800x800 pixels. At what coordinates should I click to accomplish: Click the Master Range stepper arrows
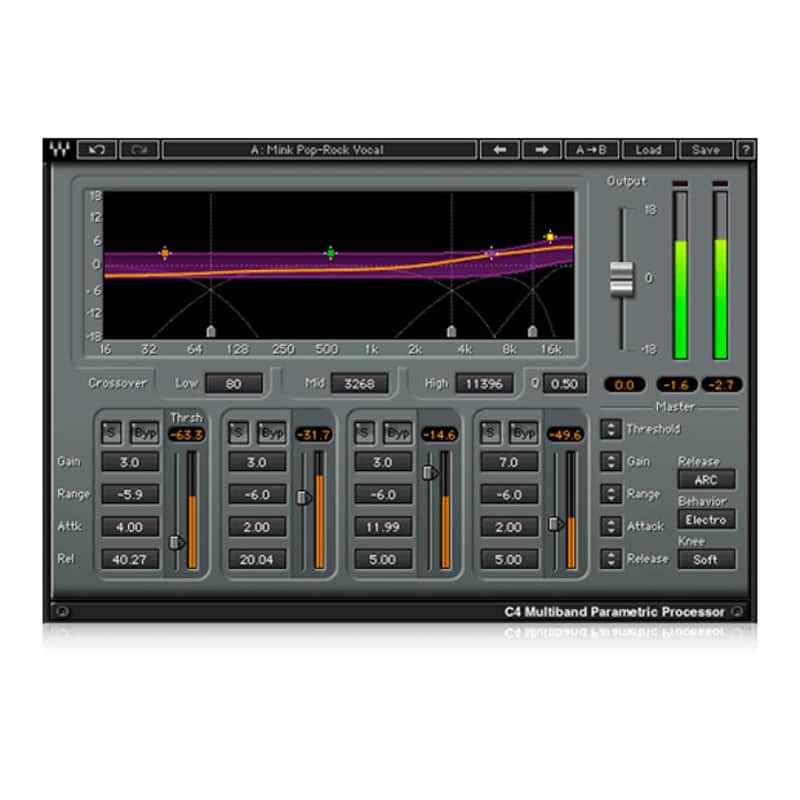tap(611, 494)
